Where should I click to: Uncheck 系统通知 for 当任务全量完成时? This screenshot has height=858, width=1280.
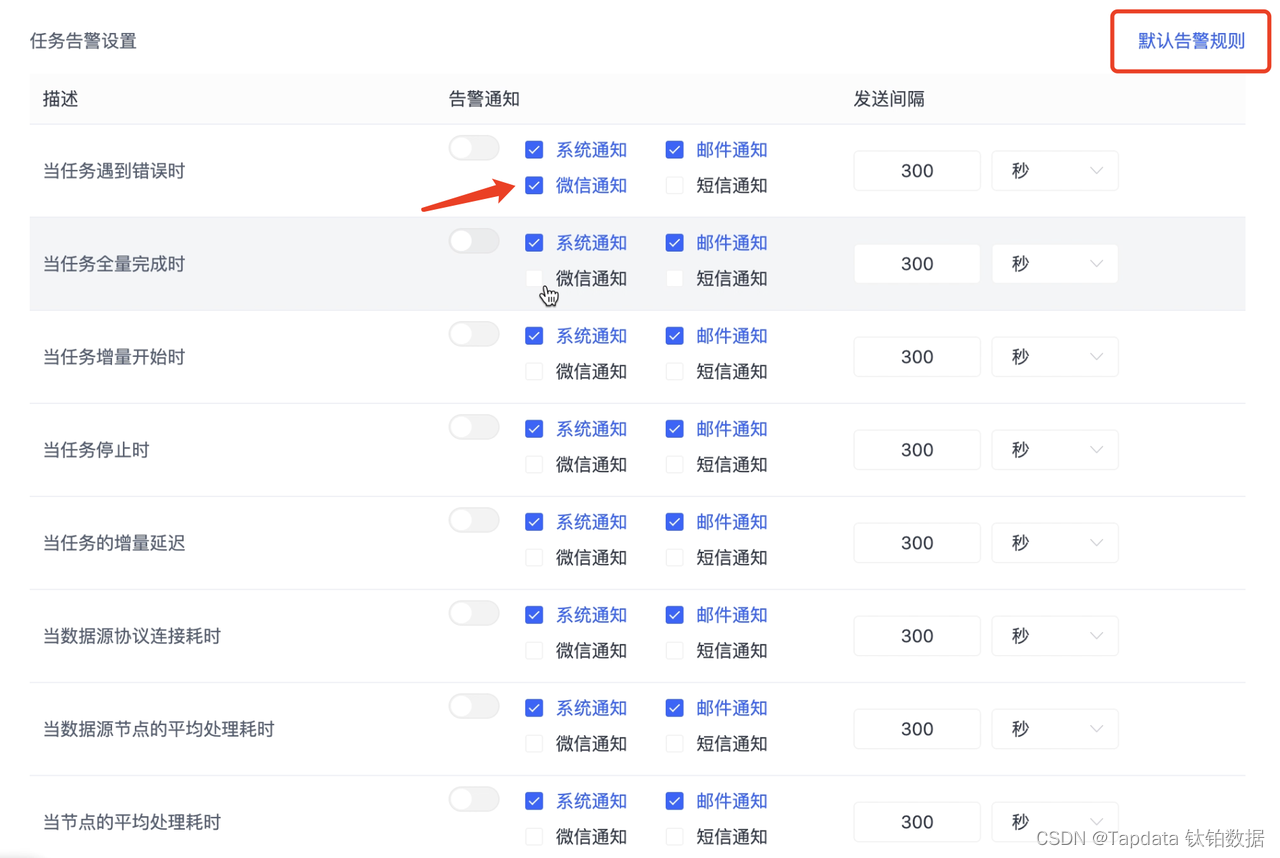[534, 243]
